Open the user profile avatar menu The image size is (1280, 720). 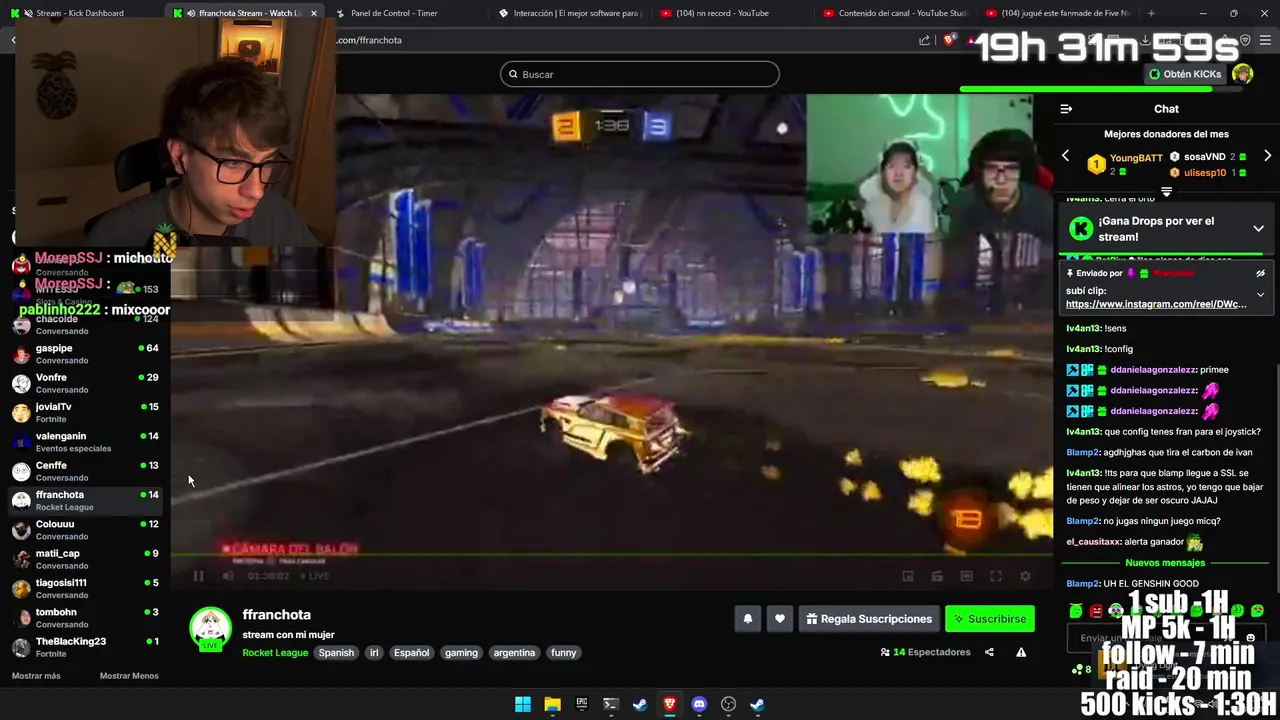click(1242, 74)
